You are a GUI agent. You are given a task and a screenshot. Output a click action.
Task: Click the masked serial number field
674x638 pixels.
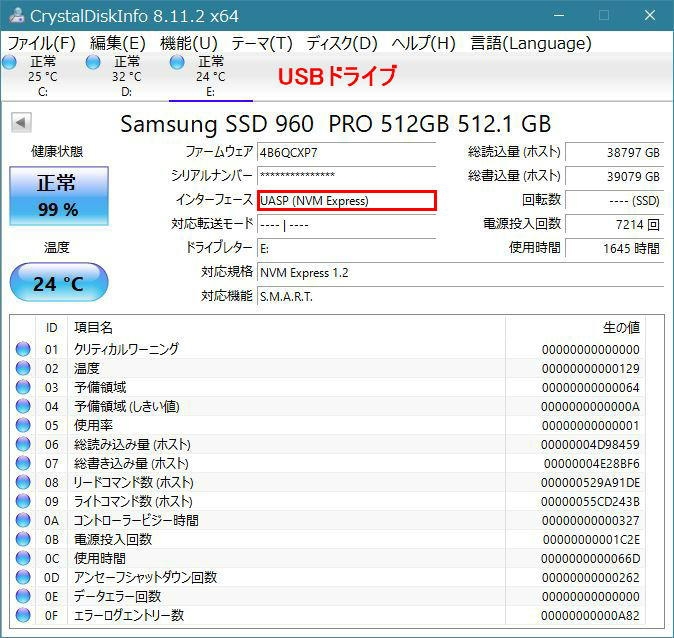pyautogui.click(x=346, y=175)
